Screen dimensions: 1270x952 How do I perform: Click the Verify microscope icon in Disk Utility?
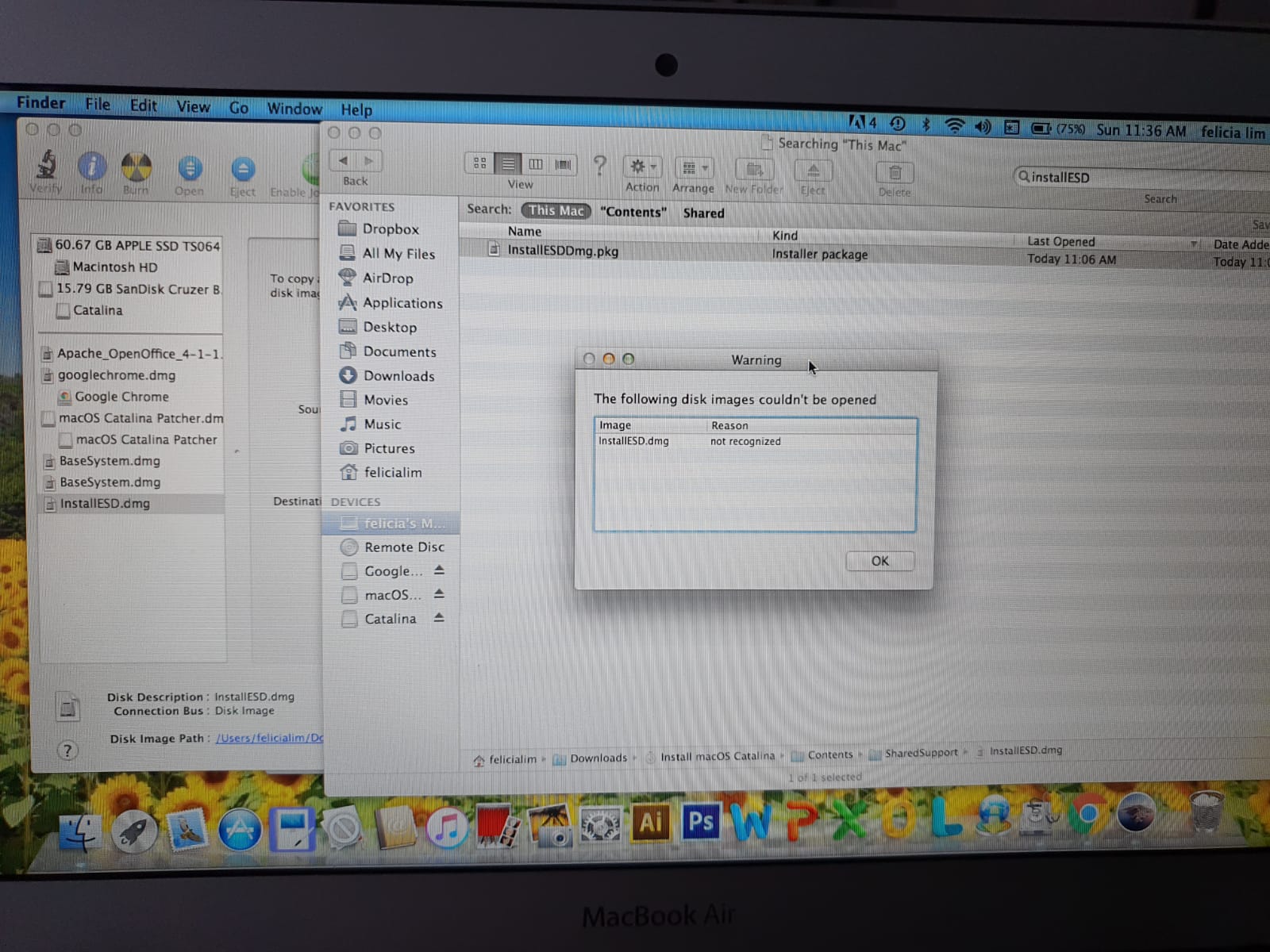47,165
